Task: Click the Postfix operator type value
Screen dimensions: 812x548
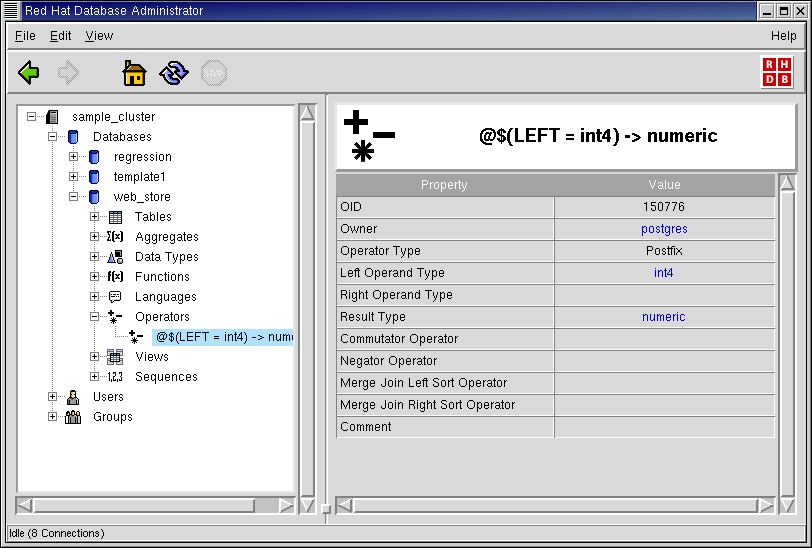Action: pos(664,251)
